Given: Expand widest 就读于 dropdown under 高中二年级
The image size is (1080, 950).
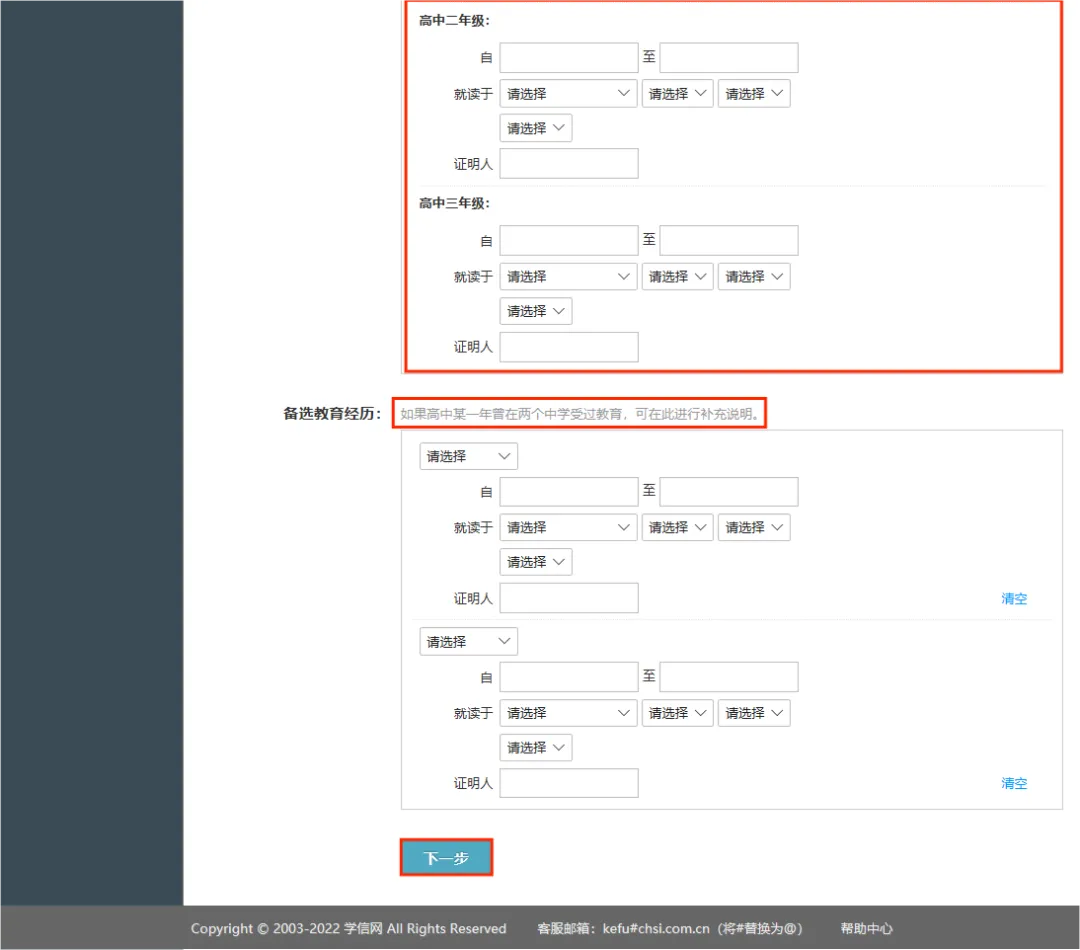Looking at the screenshot, I should 568,94.
